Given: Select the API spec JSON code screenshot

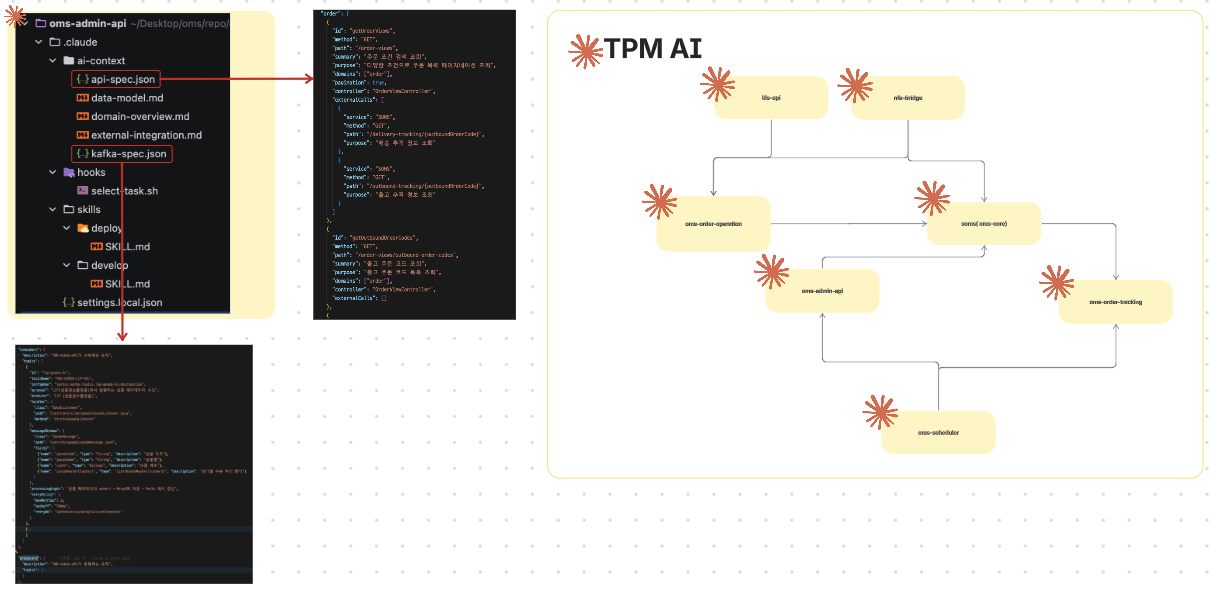Looking at the screenshot, I should tap(414, 165).
